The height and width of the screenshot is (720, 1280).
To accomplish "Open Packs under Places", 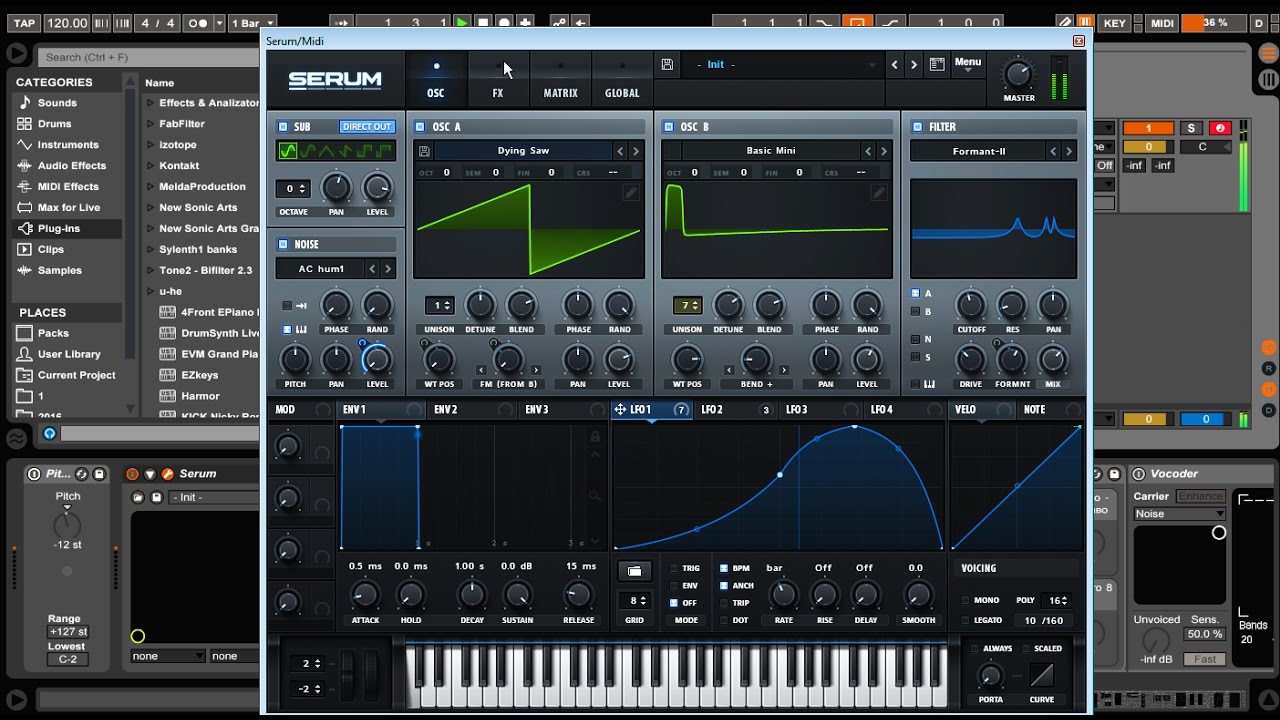I will click(53, 334).
